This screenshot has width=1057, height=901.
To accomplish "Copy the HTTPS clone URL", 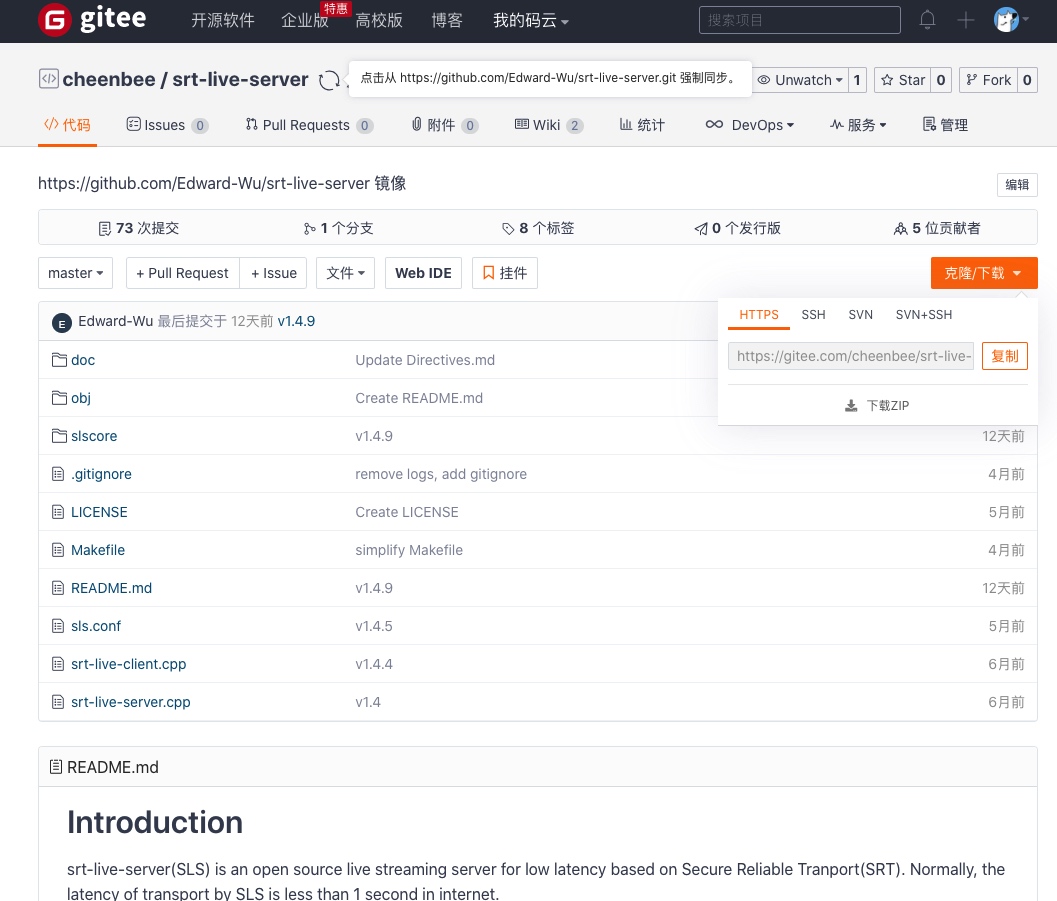I will tap(1004, 356).
